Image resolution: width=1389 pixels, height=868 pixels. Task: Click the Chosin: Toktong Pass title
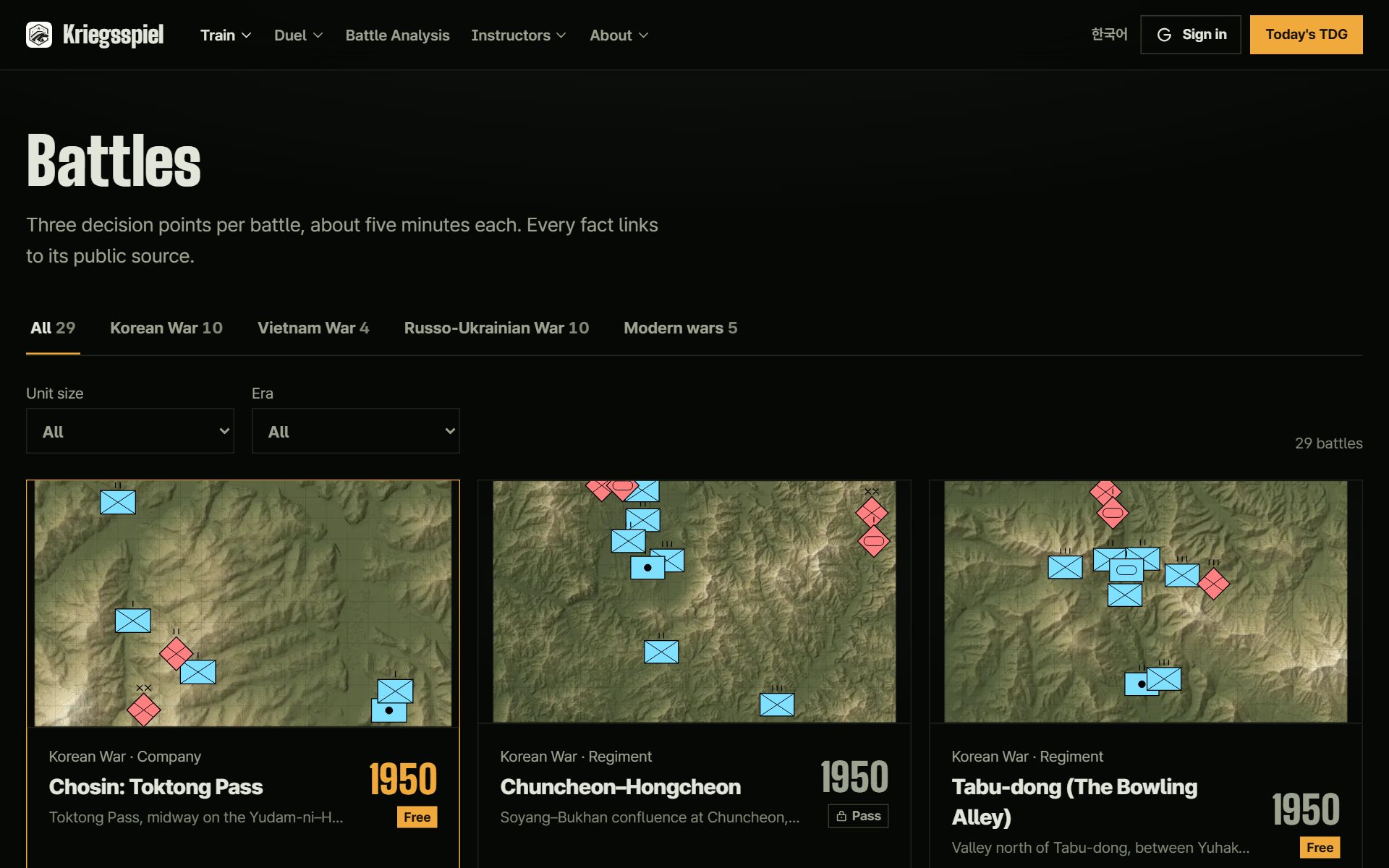156,787
